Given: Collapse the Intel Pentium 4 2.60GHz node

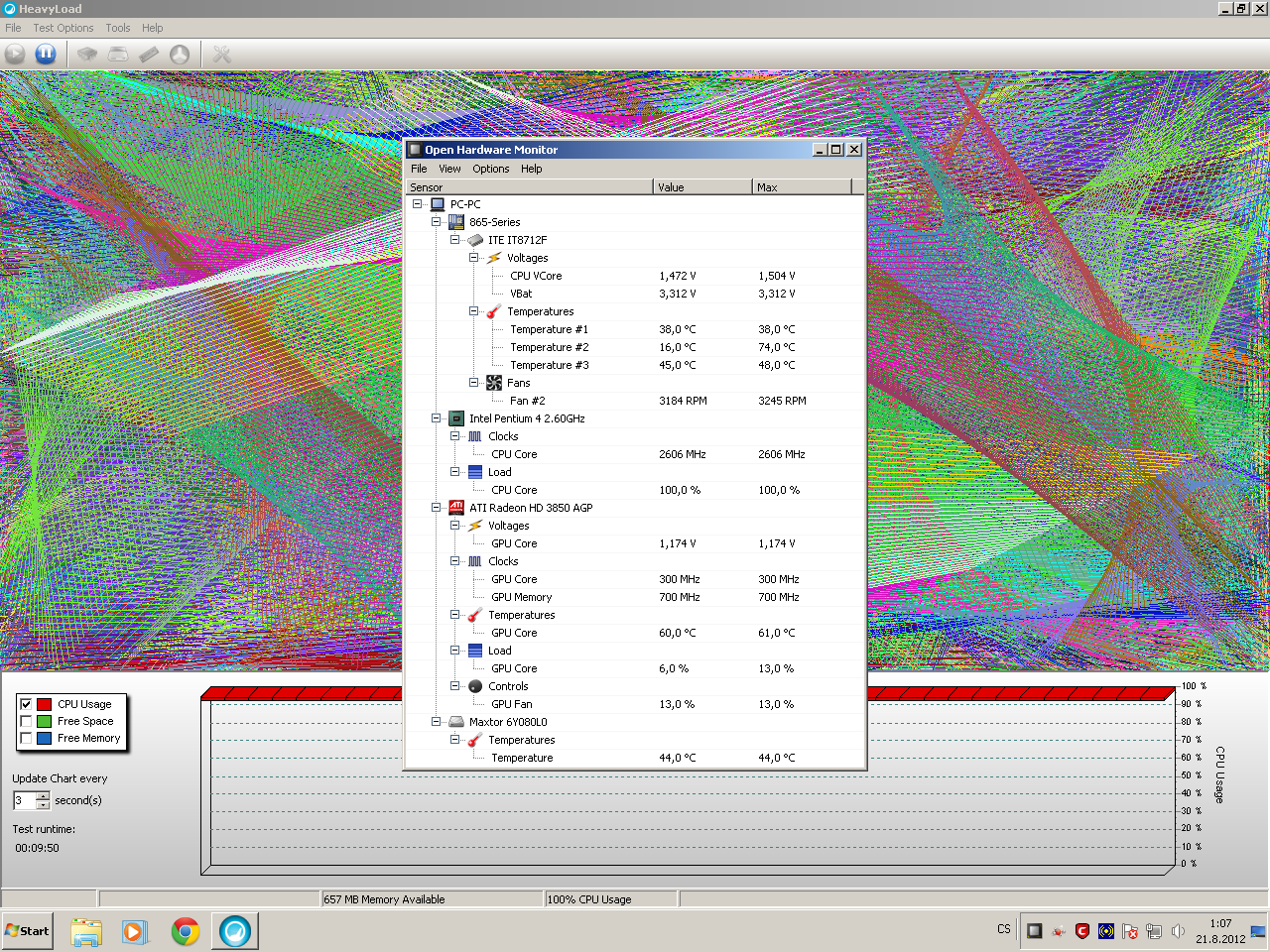Looking at the screenshot, I should (437, 418).
